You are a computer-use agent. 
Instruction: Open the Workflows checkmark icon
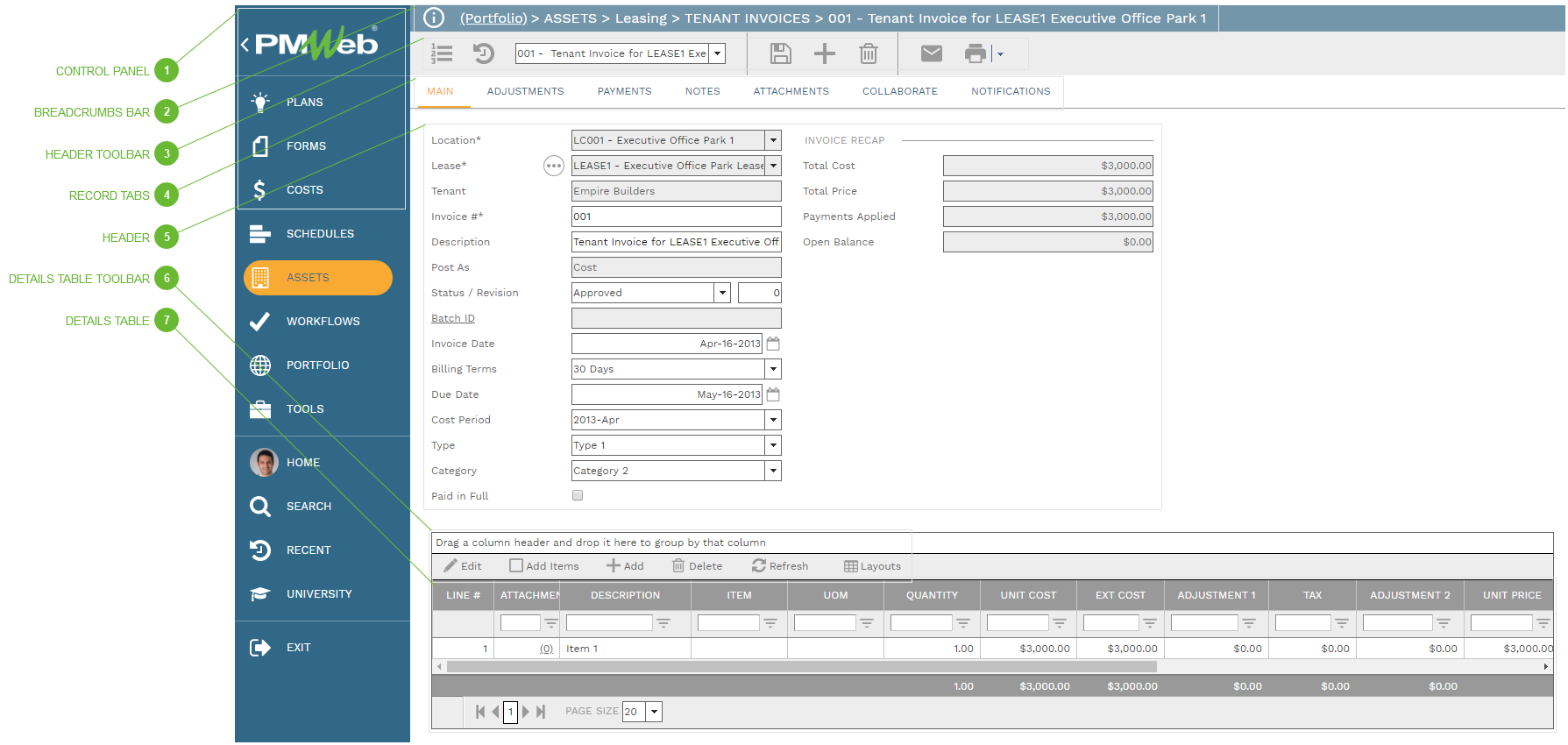click(259, 322)
